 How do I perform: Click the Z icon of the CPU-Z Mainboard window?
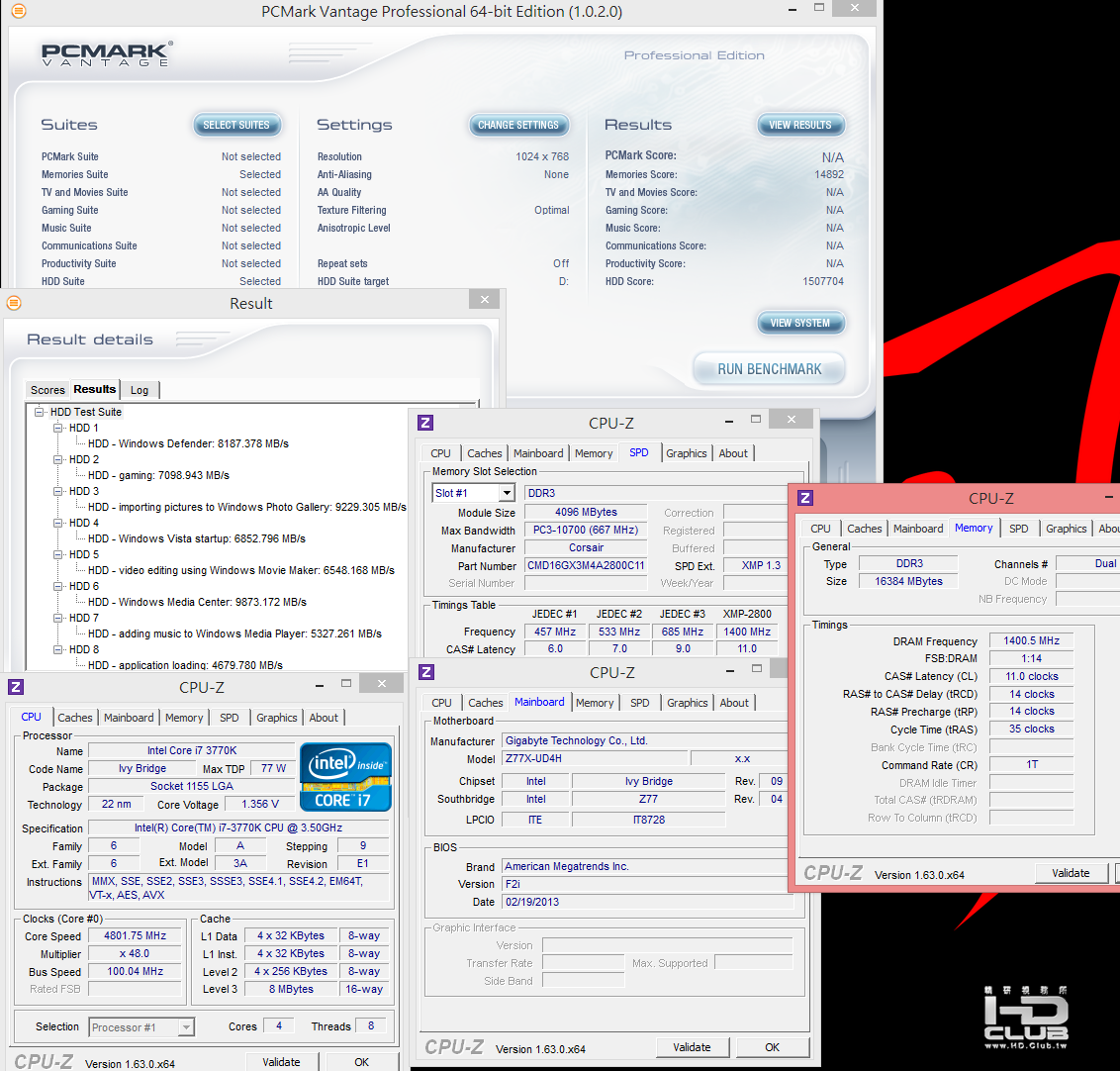coord(426,672)
